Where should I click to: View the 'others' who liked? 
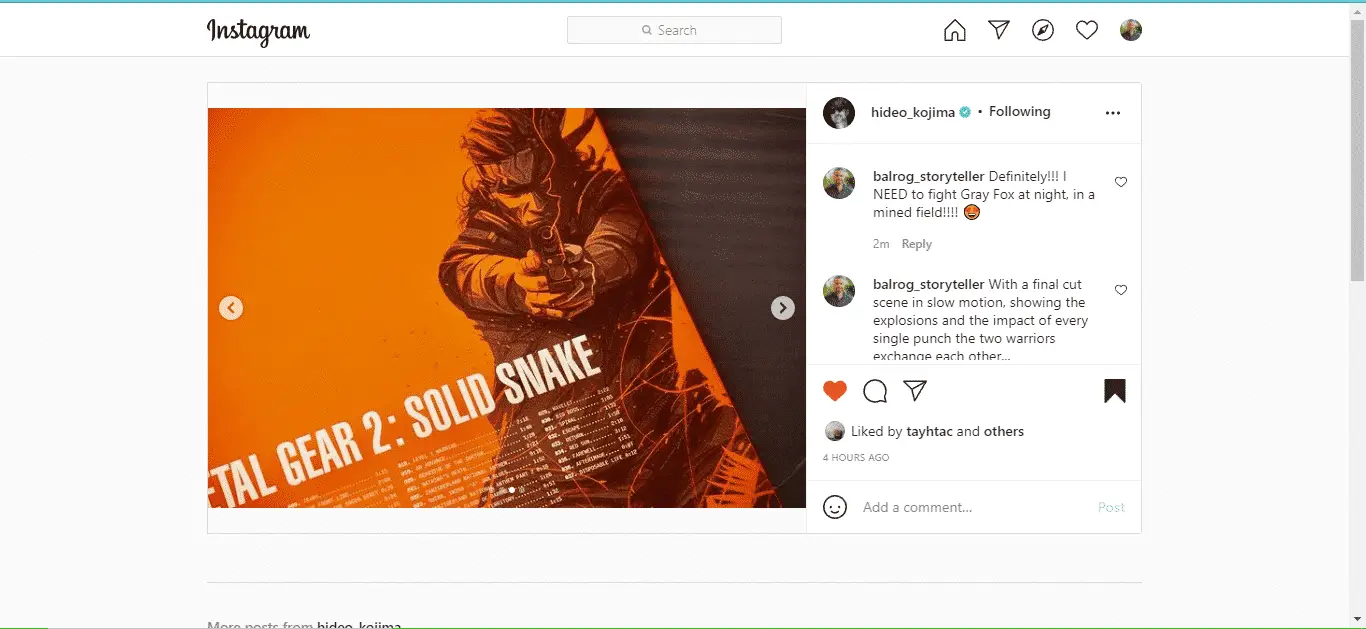click(1004, 432)
